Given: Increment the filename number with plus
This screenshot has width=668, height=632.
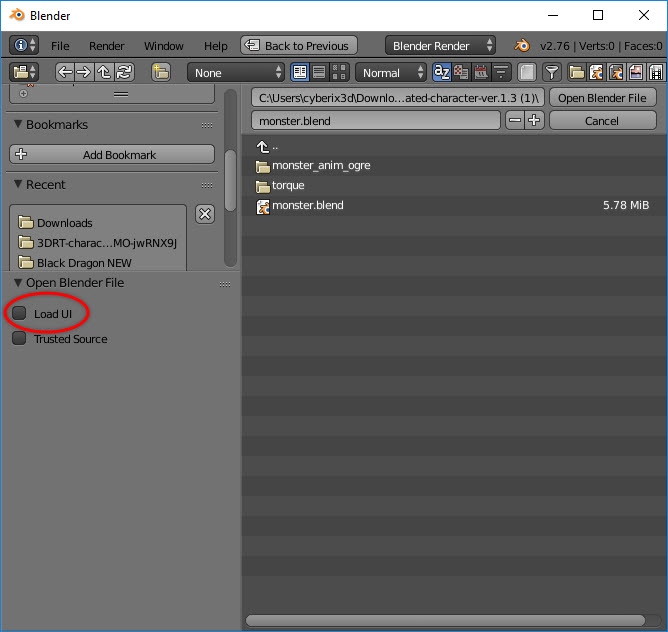Looking at the screenshot, I should pos(534,121).
